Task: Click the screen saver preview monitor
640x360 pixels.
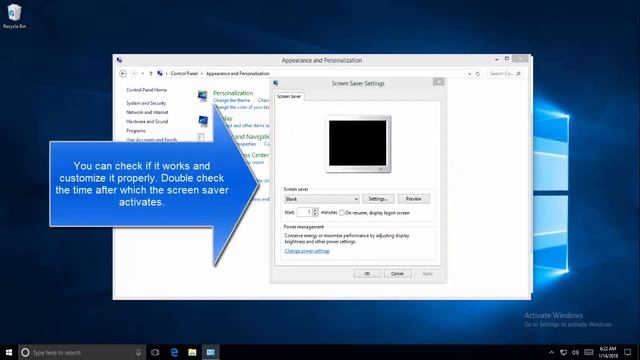Action: [358, 144]
